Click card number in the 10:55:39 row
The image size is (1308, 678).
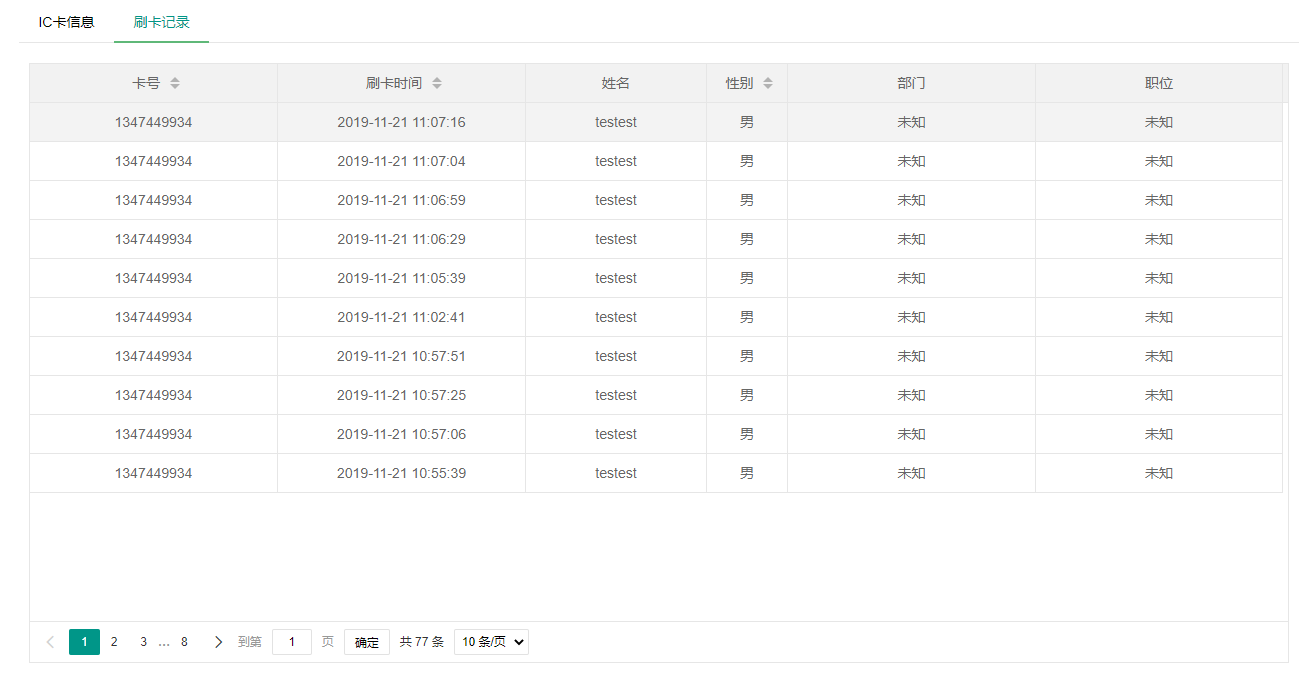pyautogui.click(x=153, y=473)
